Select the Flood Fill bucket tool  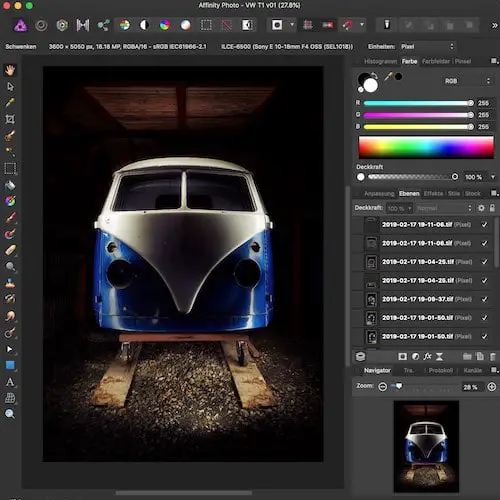(x=10, y=185)
